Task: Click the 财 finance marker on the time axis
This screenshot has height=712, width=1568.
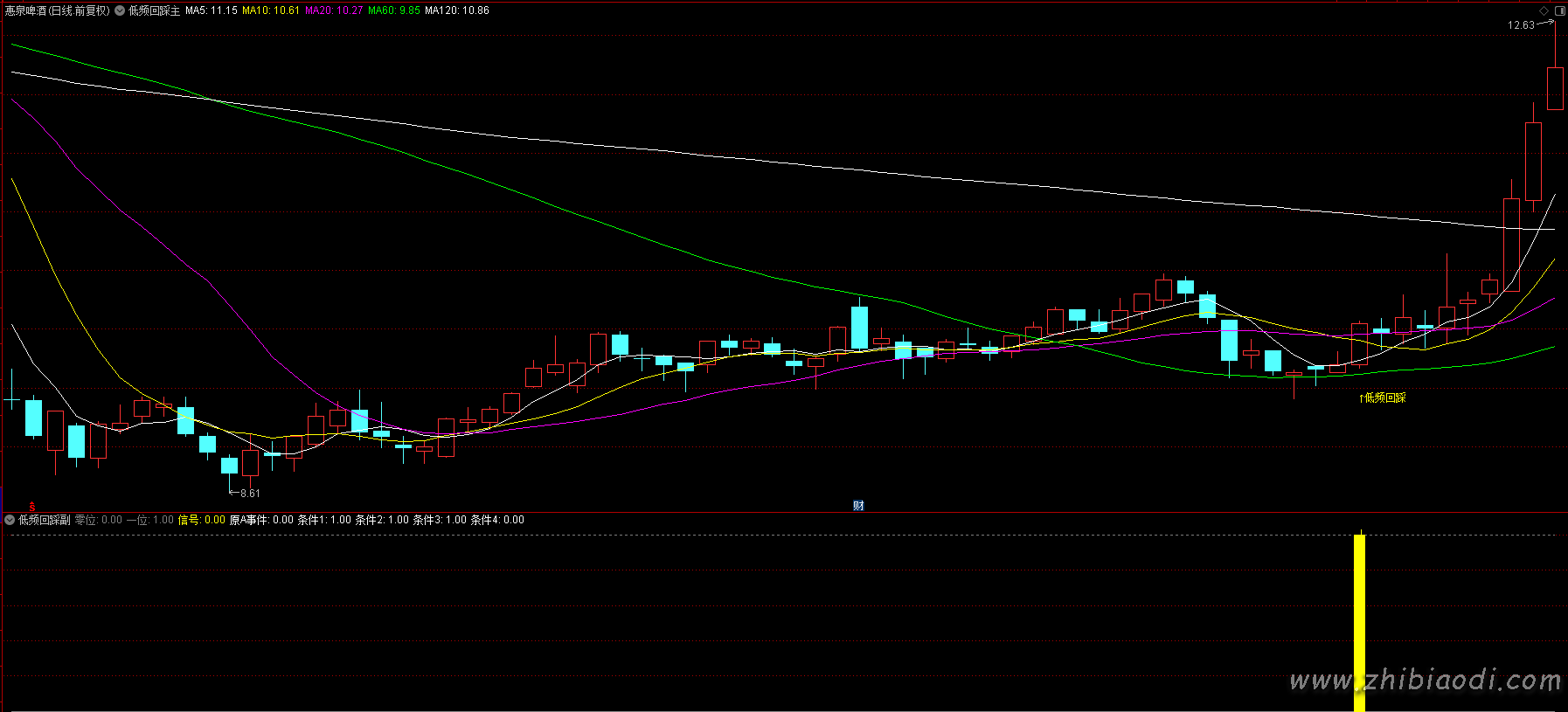Action: tap(858, 506)
